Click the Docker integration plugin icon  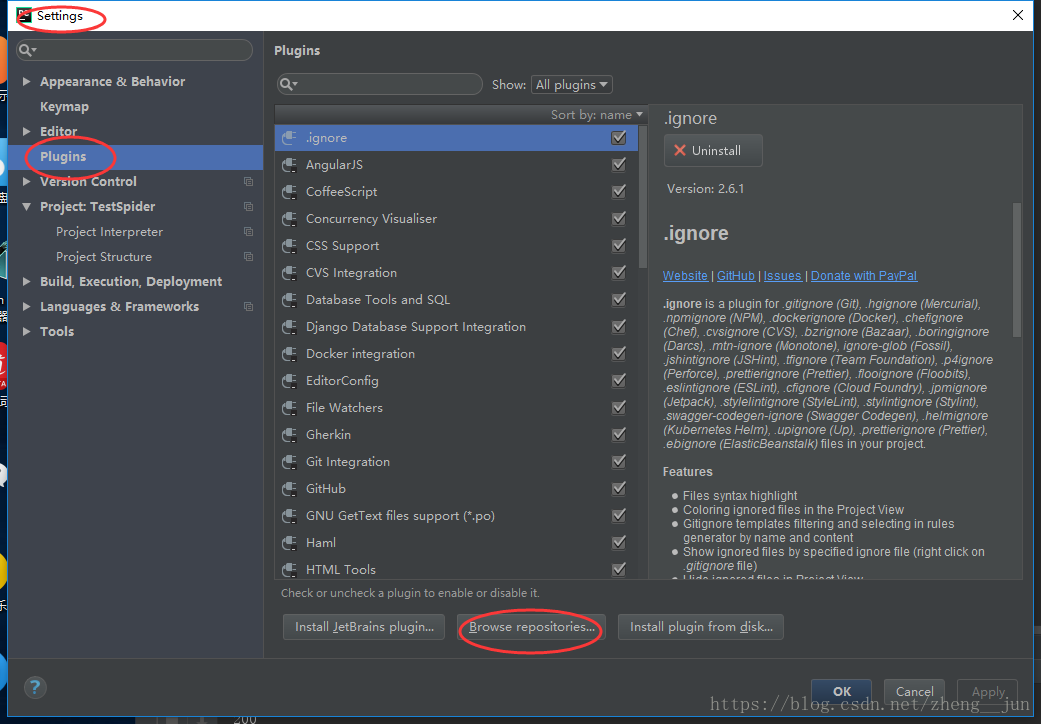point(289,354)
